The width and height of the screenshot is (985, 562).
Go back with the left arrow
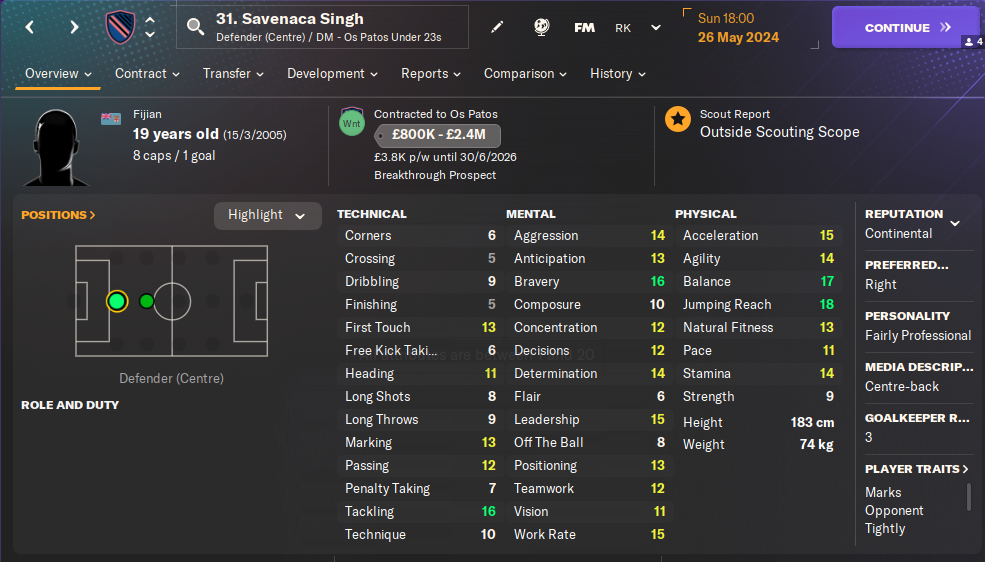(x=30, y=27)
